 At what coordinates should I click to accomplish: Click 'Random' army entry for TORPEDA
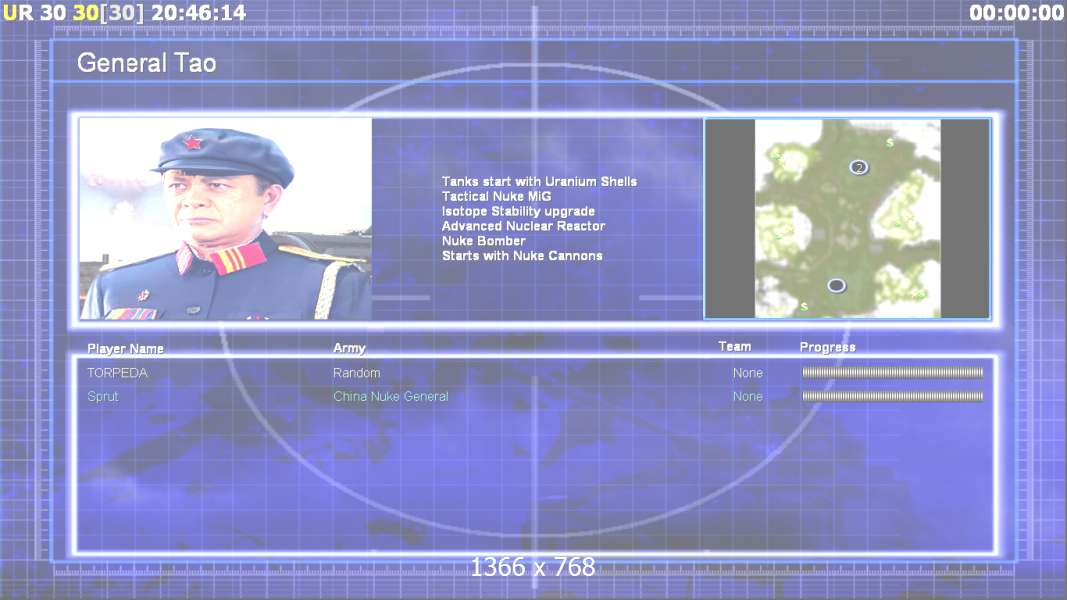pyautogui.click(x=357, y=373)
